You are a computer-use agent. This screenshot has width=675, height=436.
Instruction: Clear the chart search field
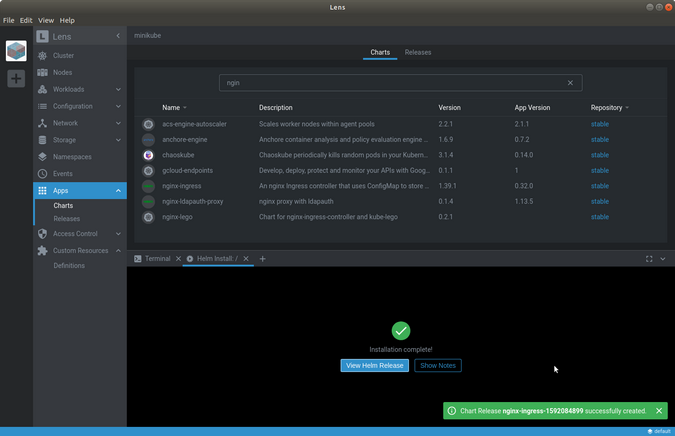(571, 83)
